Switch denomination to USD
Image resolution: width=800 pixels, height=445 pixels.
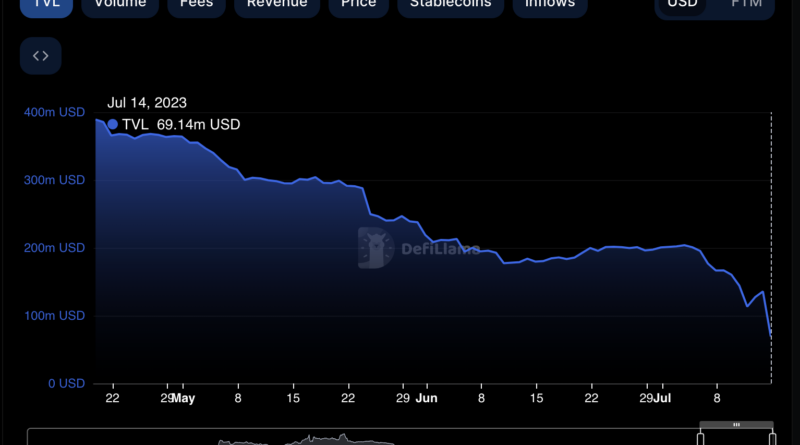point(682,4)
